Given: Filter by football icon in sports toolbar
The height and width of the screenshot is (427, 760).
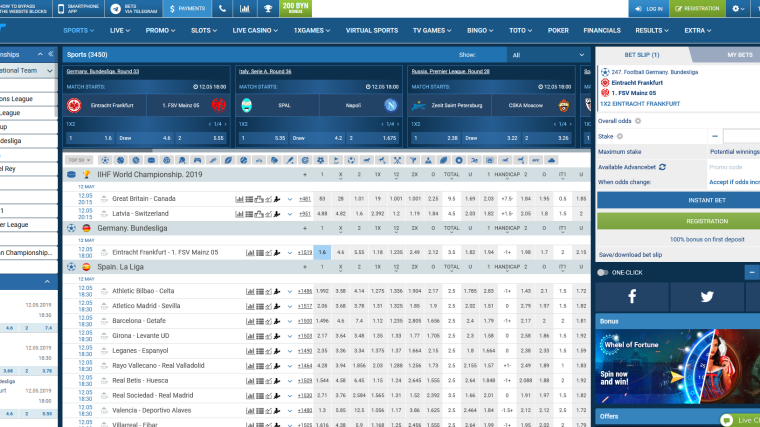Looking at the screenshot, I should (105, 160).
